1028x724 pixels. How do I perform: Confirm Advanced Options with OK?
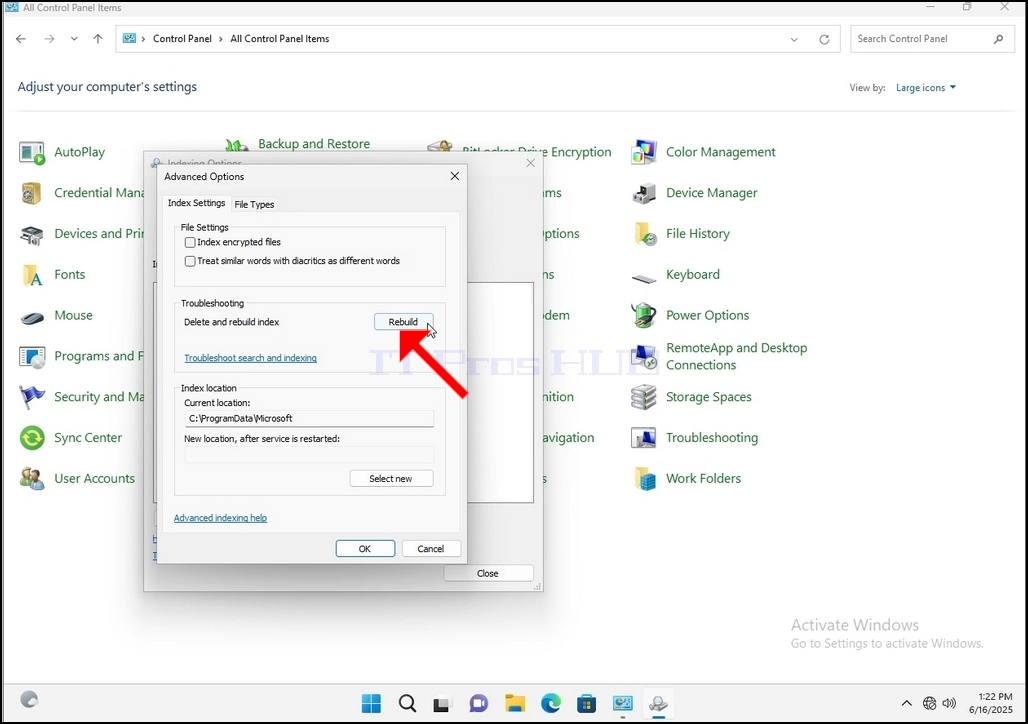click(365, 549)
